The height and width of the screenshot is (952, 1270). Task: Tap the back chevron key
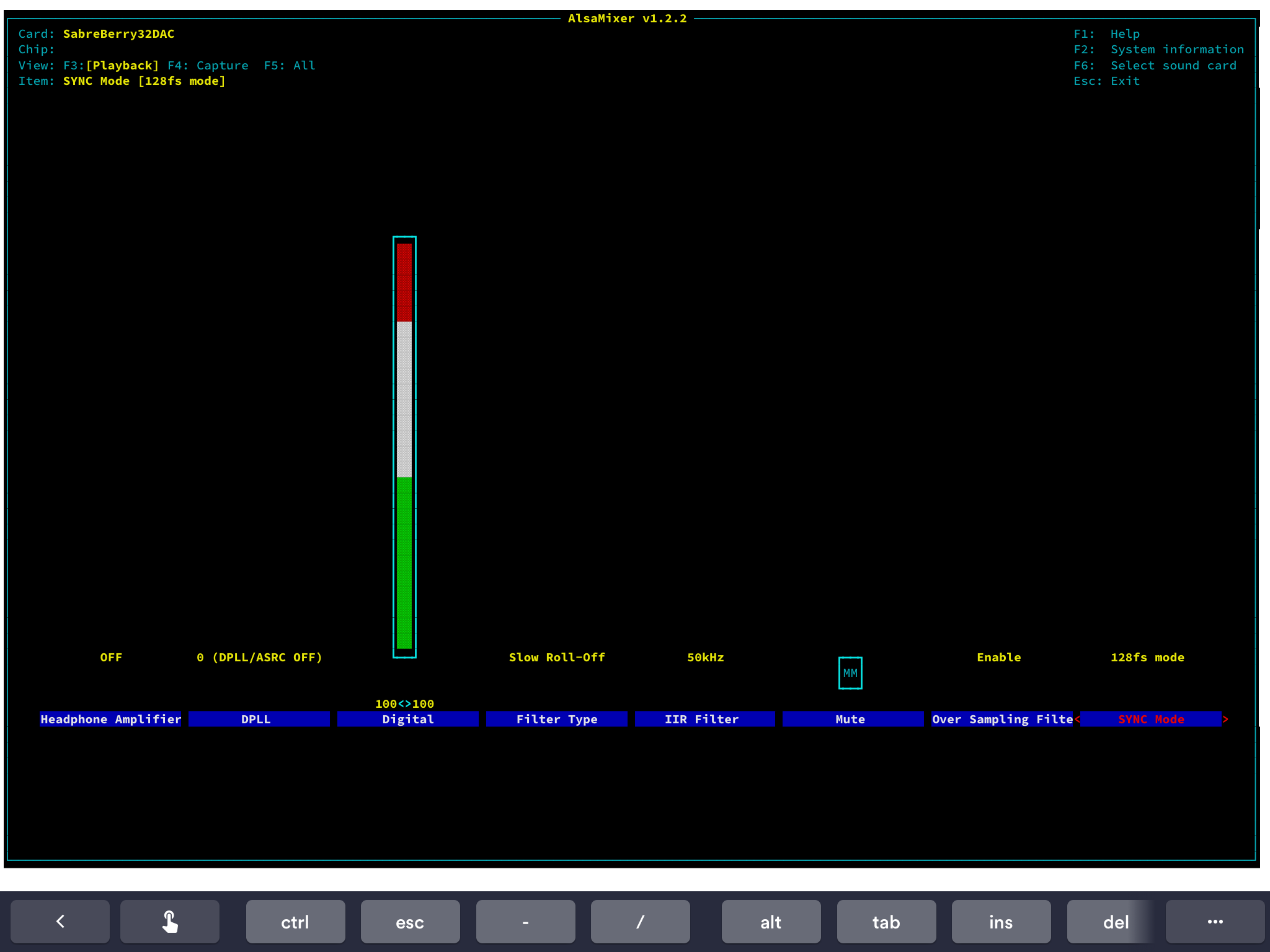(x=60, y=922)
